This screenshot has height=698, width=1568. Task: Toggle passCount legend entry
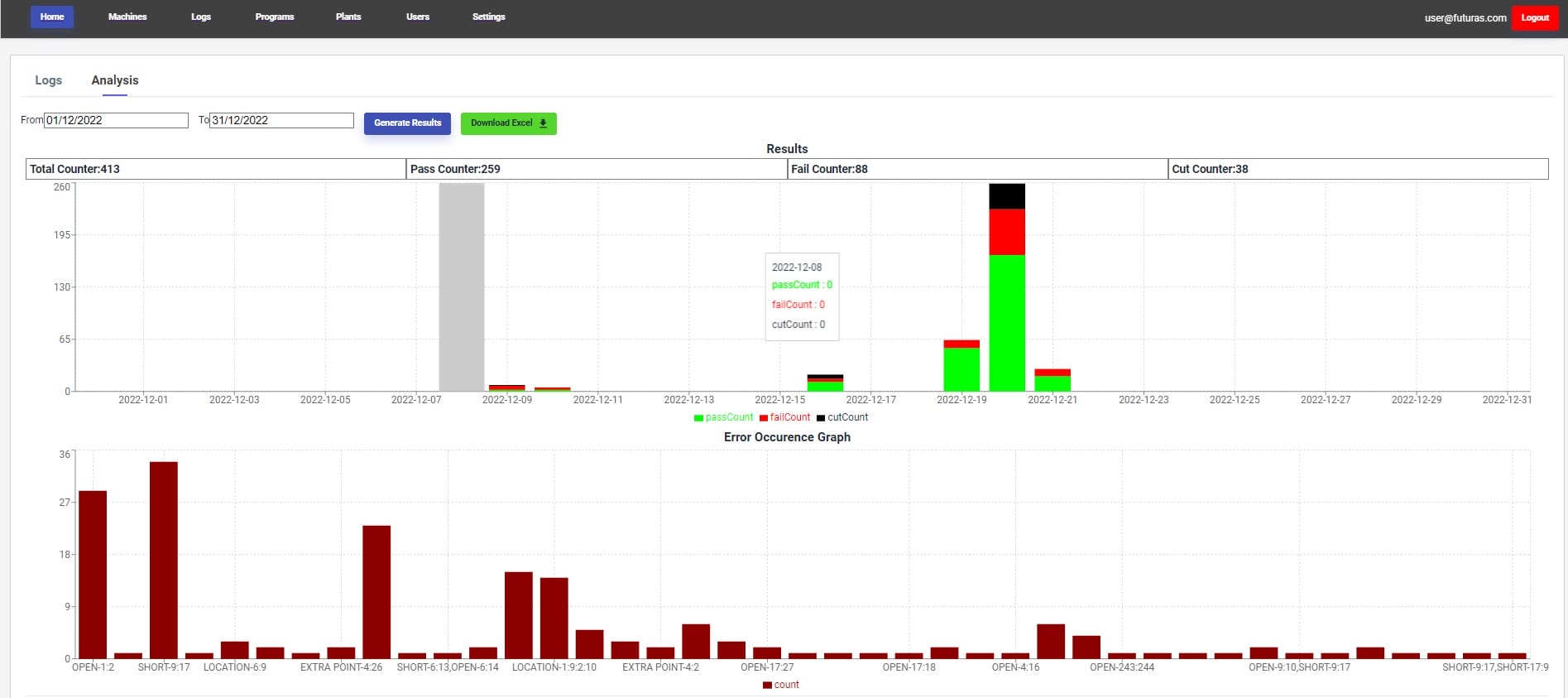(723, 417)
